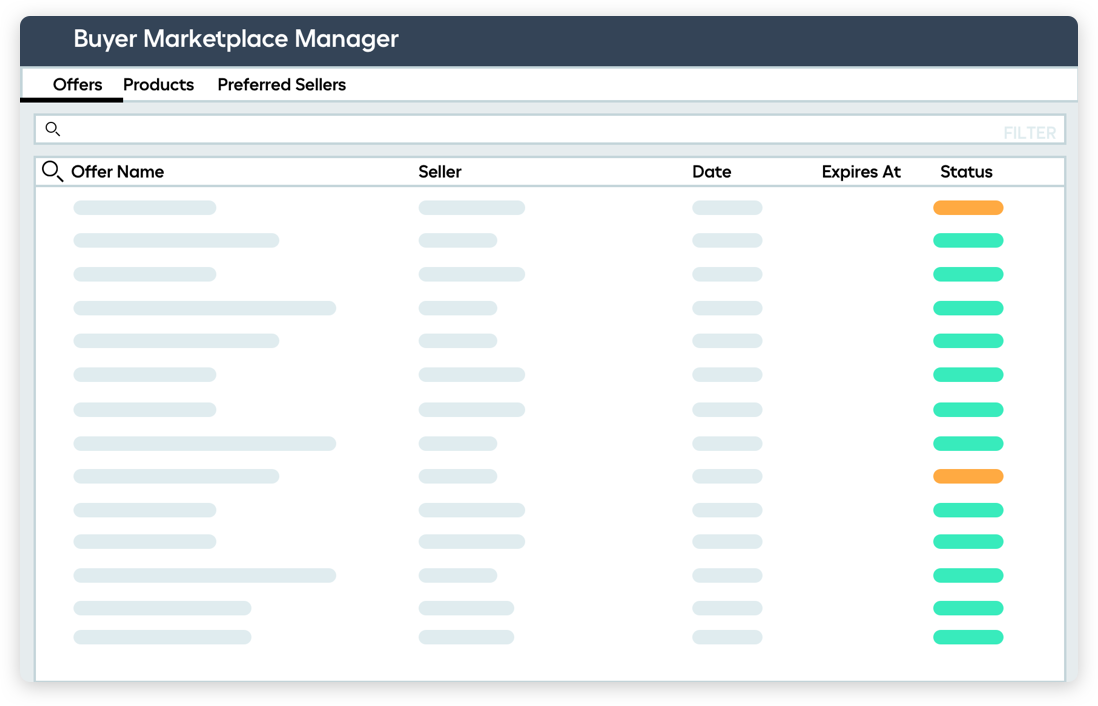Open the first offer's name in the list
Screen dimensions: 1098x706
point(144,208)
